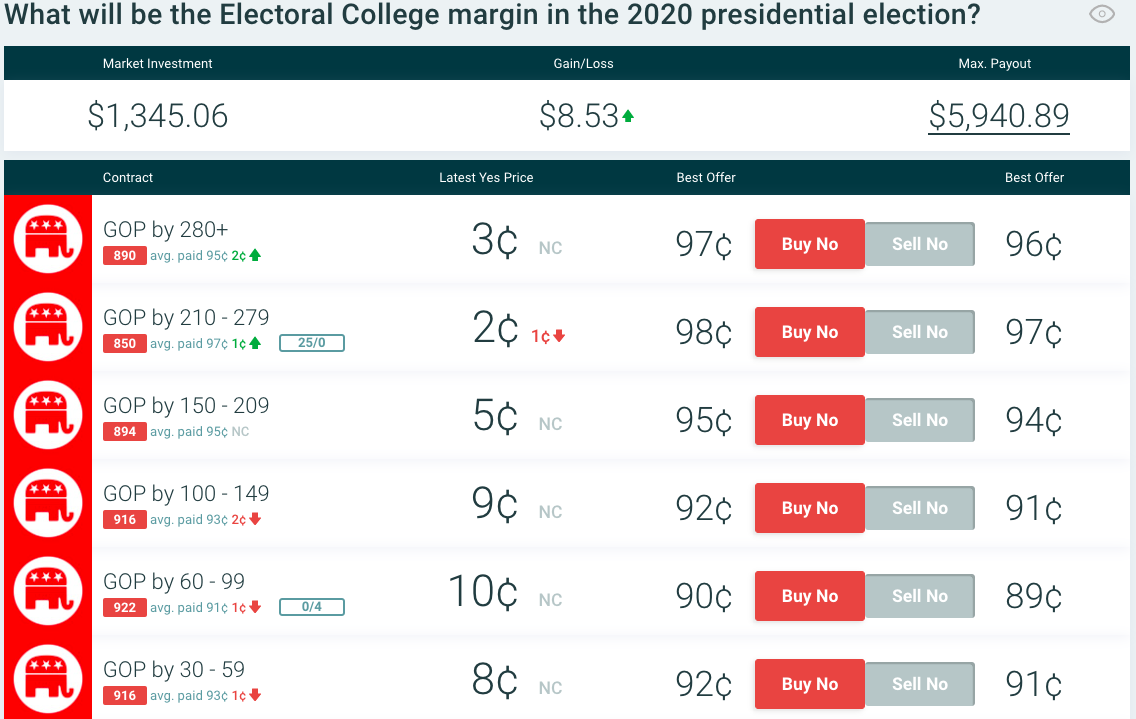Open the $5,940.89 max payout link
Image resolution: width=1136 pixels, height=719 pixels.
(x=998, y=116)
